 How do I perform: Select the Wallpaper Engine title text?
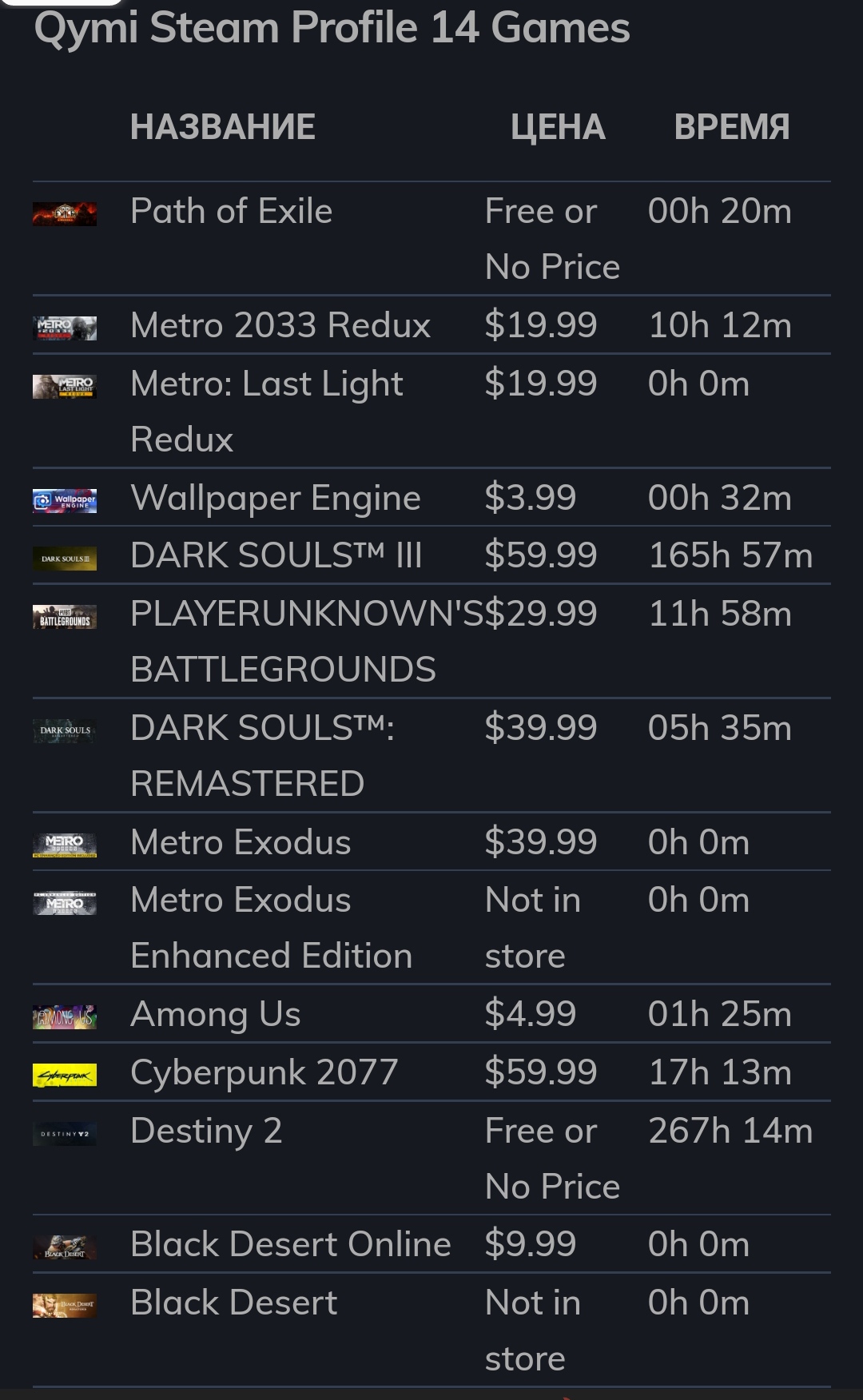coord(275,498)
